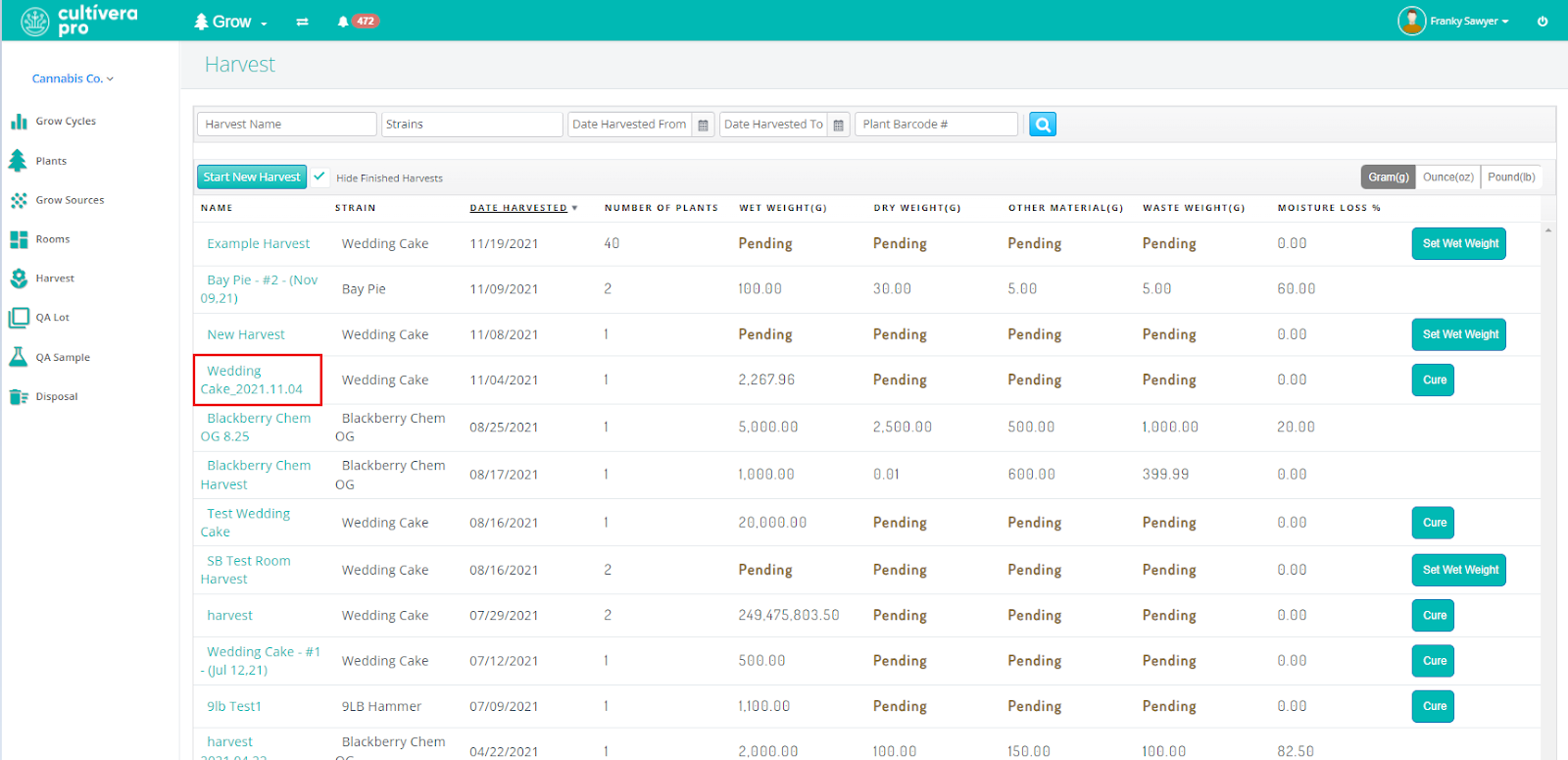Screen dimensions: 1568x760
Task: Open Blackberry Chem Harvest link
Action: tap(256, 475)
